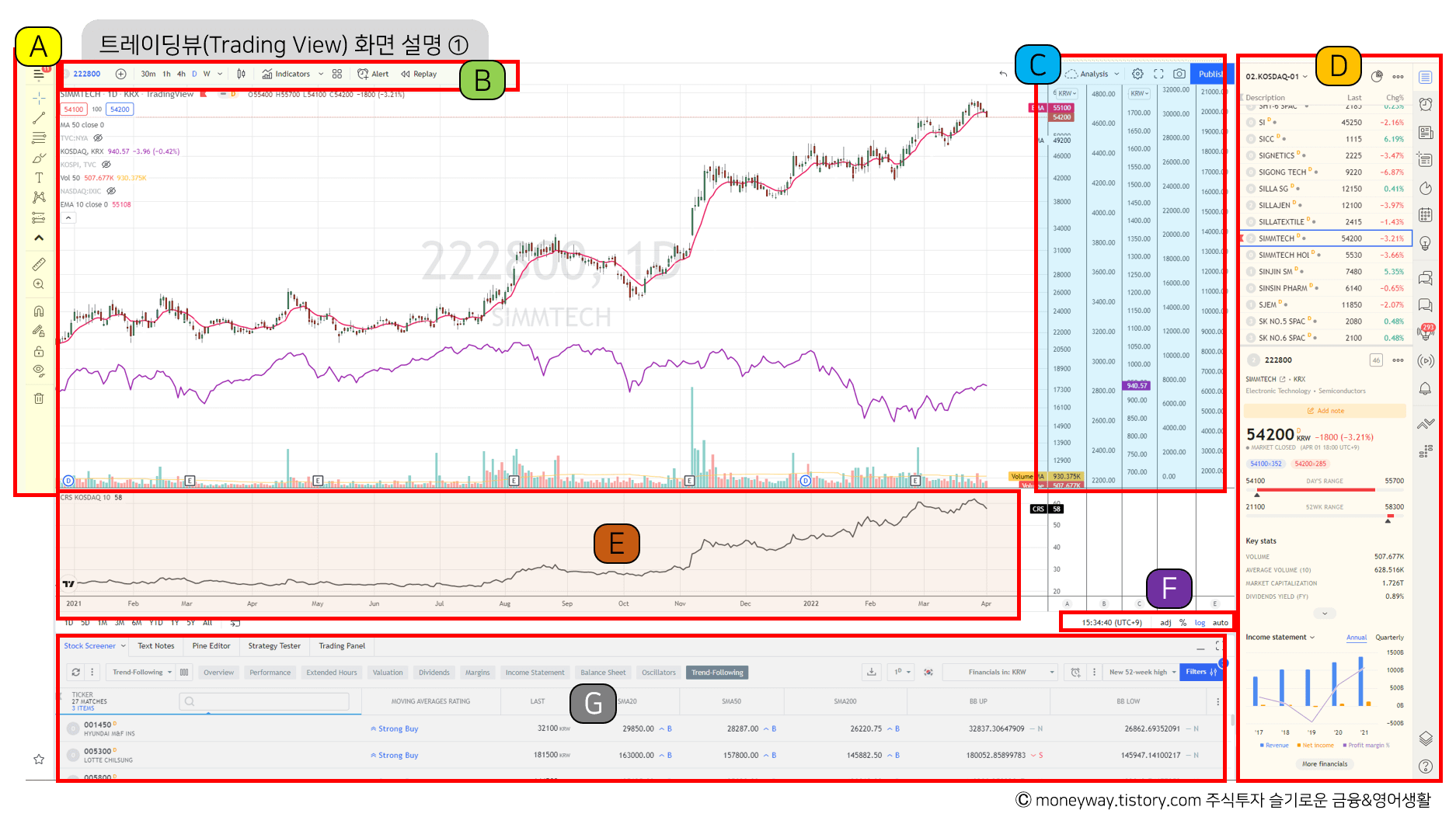Click the trash remove drawings icon

point(39,398)
